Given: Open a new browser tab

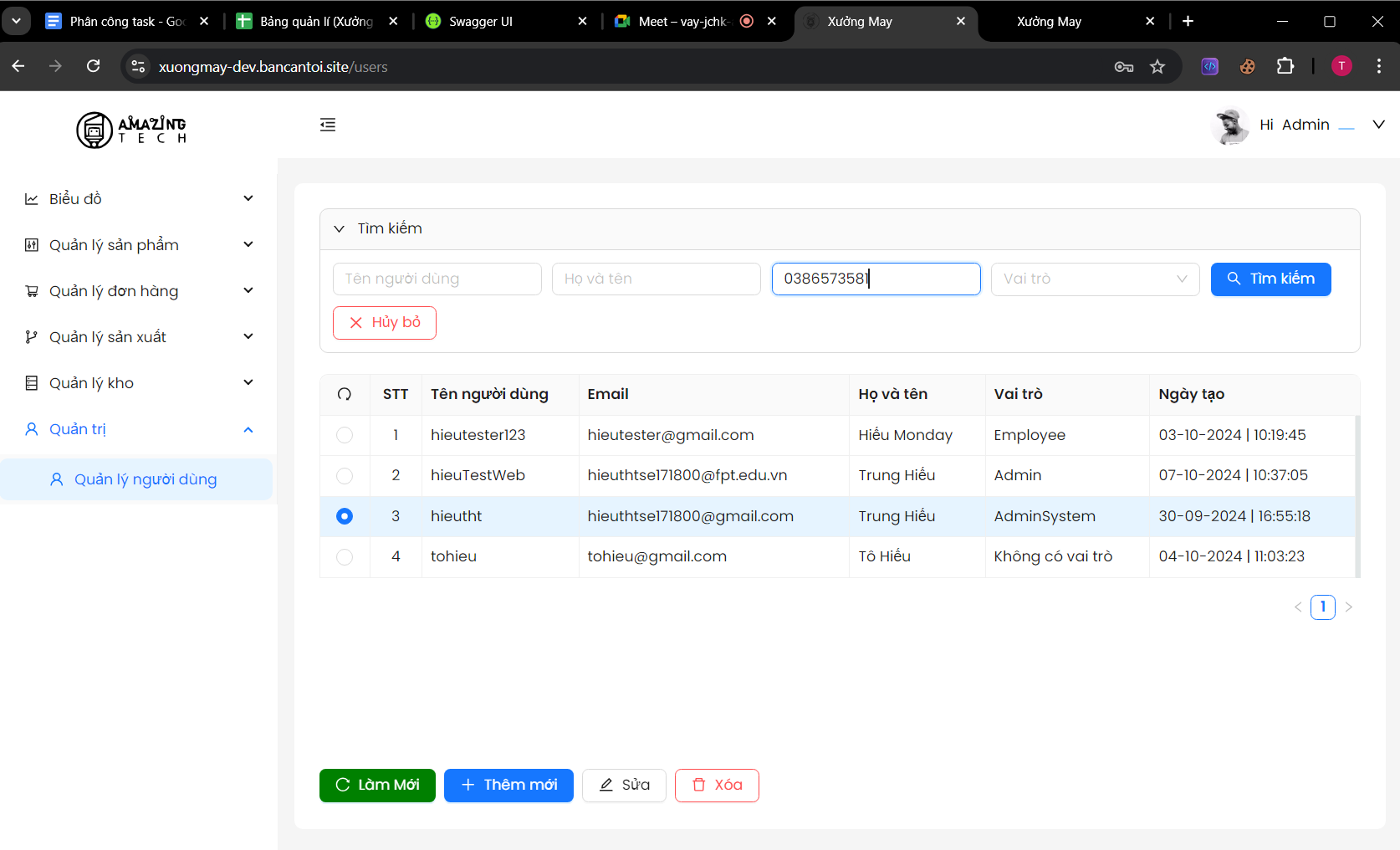Looking at the screenshot, I should [1188, 21].
